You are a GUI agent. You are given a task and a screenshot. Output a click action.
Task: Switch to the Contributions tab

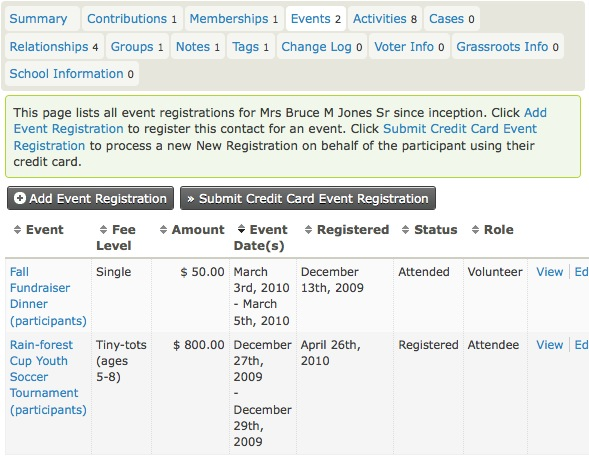[x=132, y=19]
